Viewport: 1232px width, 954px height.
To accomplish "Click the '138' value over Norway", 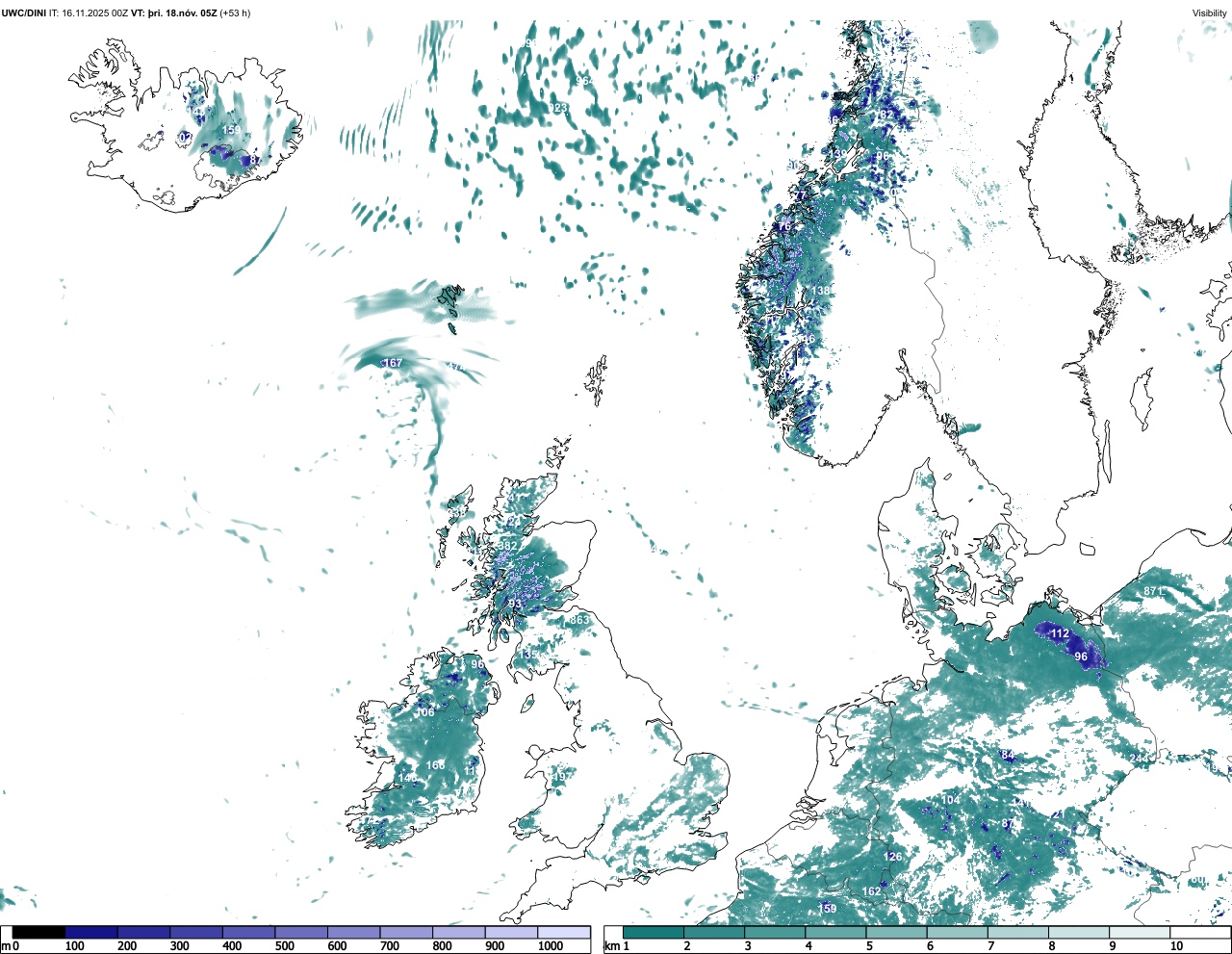I will pos(820,291).
